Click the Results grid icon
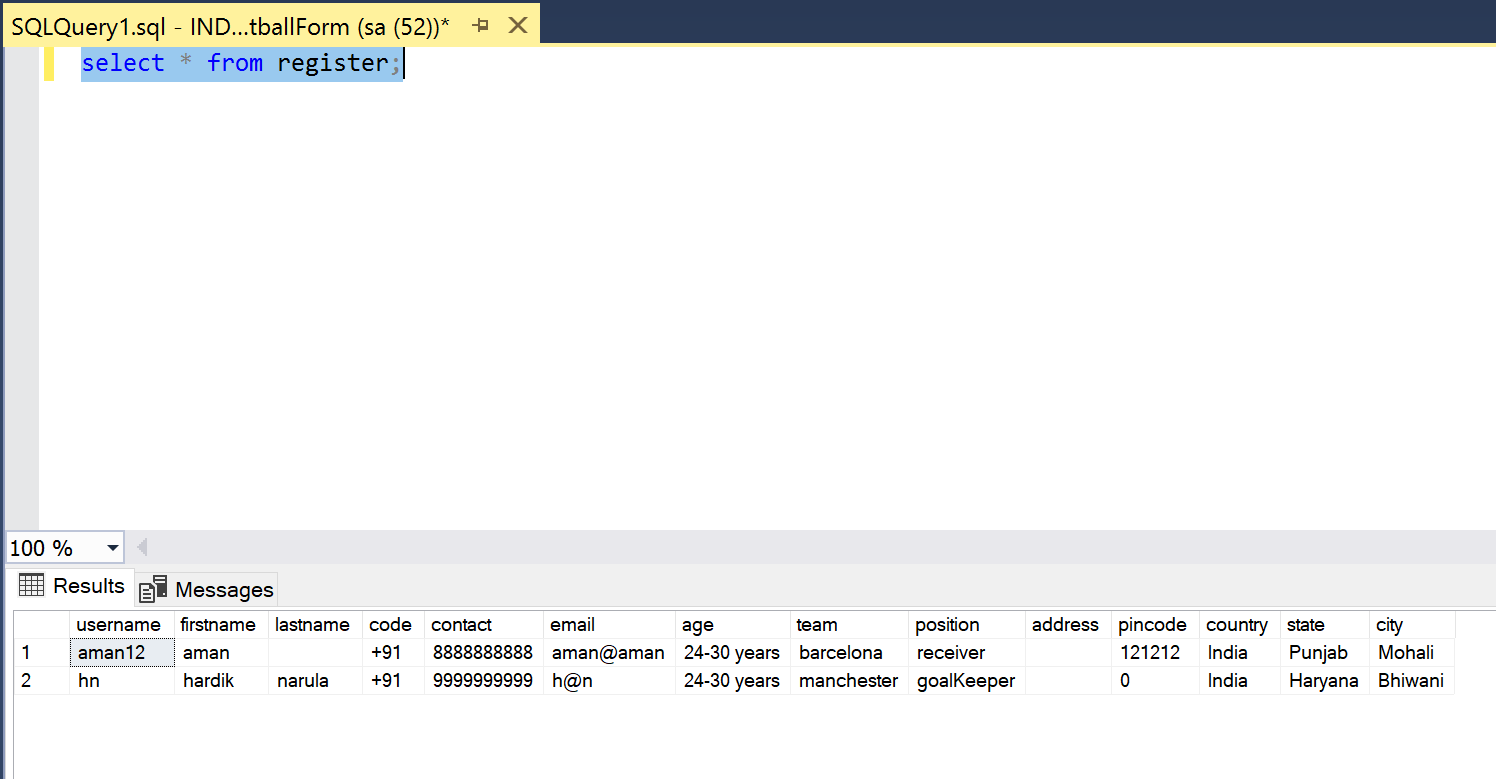 click(x=30, y=586)
